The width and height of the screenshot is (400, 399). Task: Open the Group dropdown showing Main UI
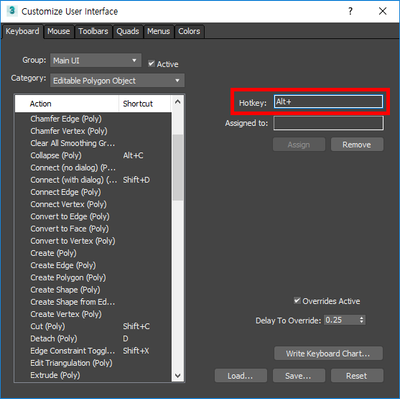95,61
